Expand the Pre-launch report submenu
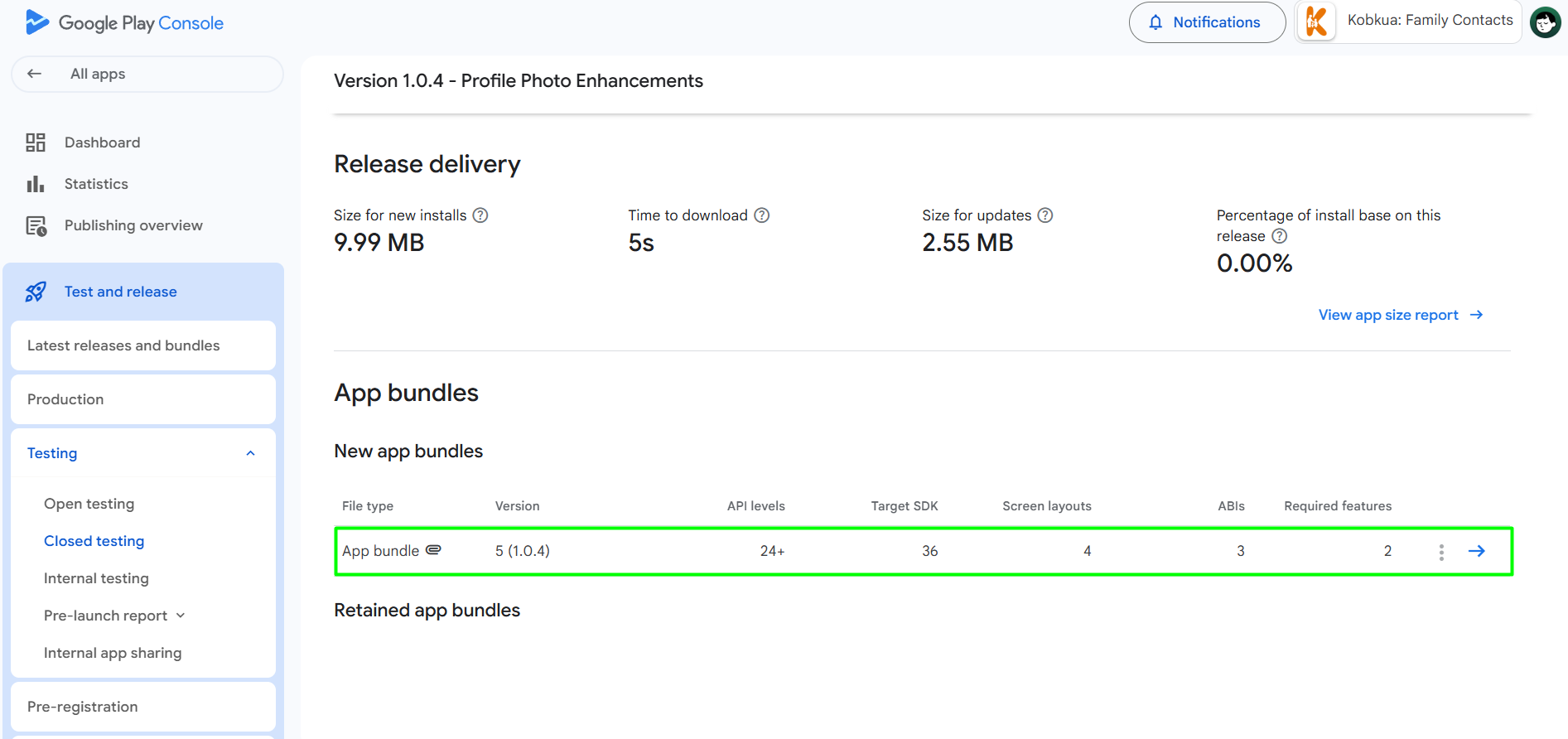This screenshot has width=1568, height=739. (181, 616)
